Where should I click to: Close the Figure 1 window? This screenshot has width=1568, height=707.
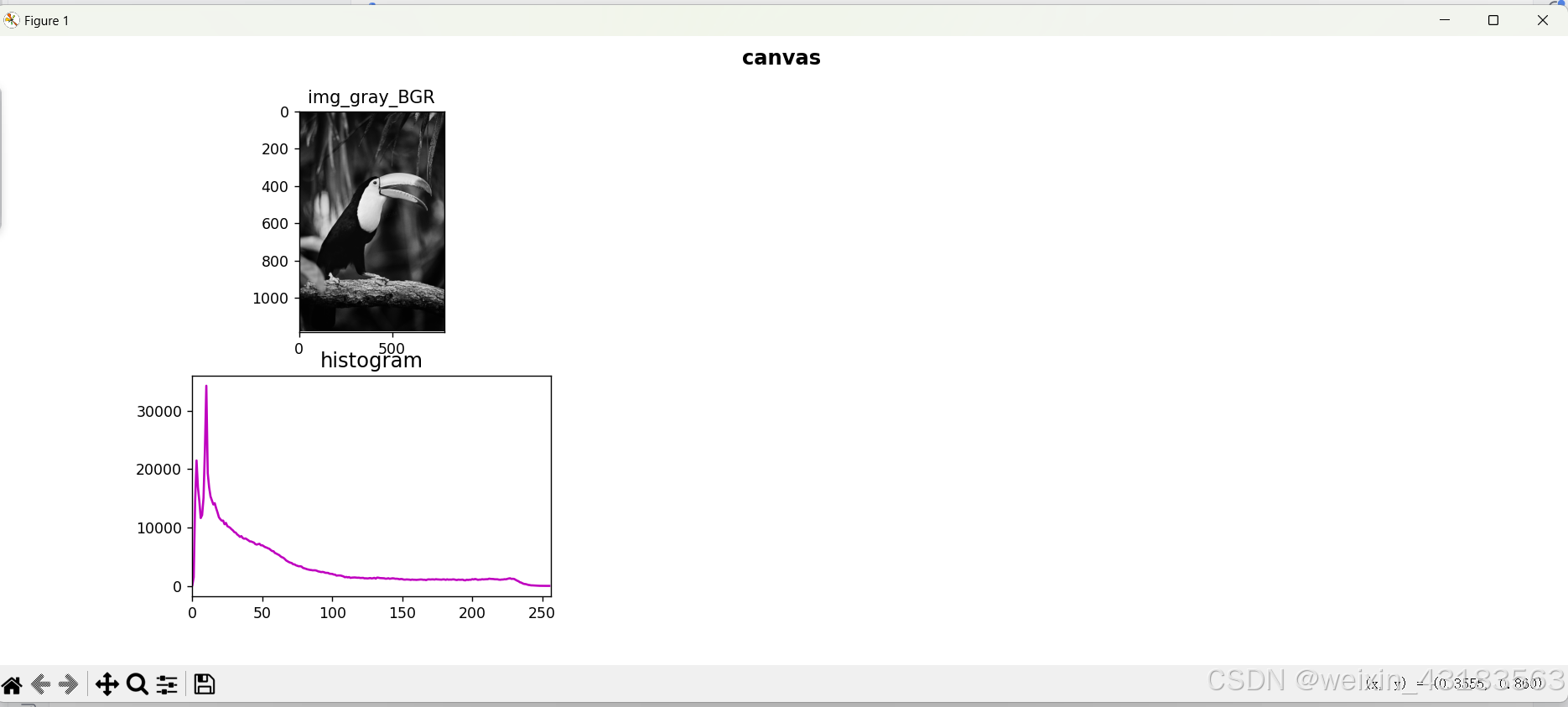[x=1543, y=20]
